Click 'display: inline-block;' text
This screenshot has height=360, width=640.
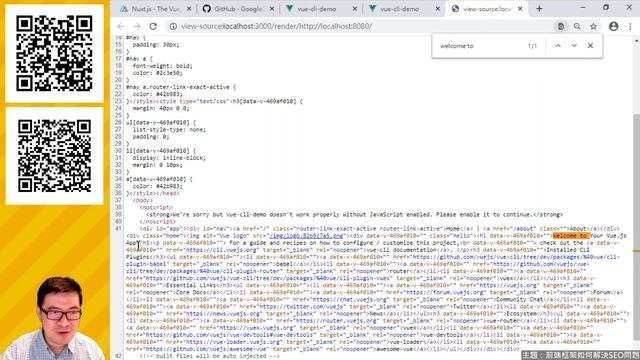(169, 158)
